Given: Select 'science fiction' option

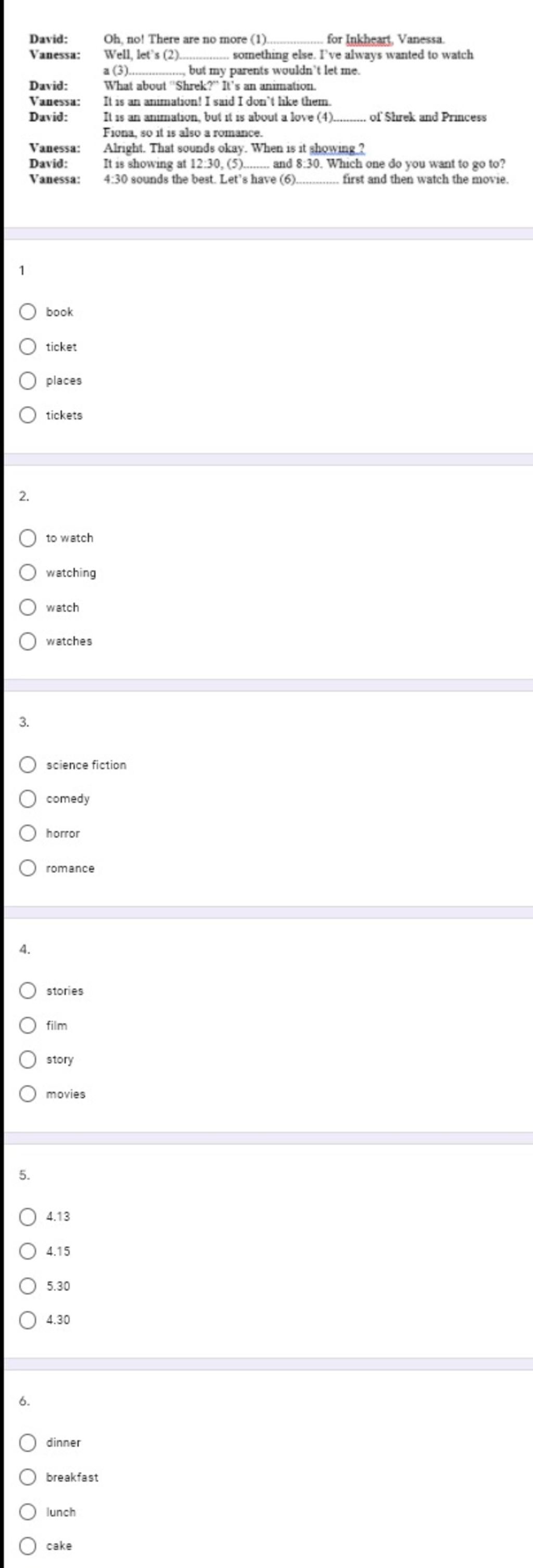Looking at the screenshot, I should [28, 765].
